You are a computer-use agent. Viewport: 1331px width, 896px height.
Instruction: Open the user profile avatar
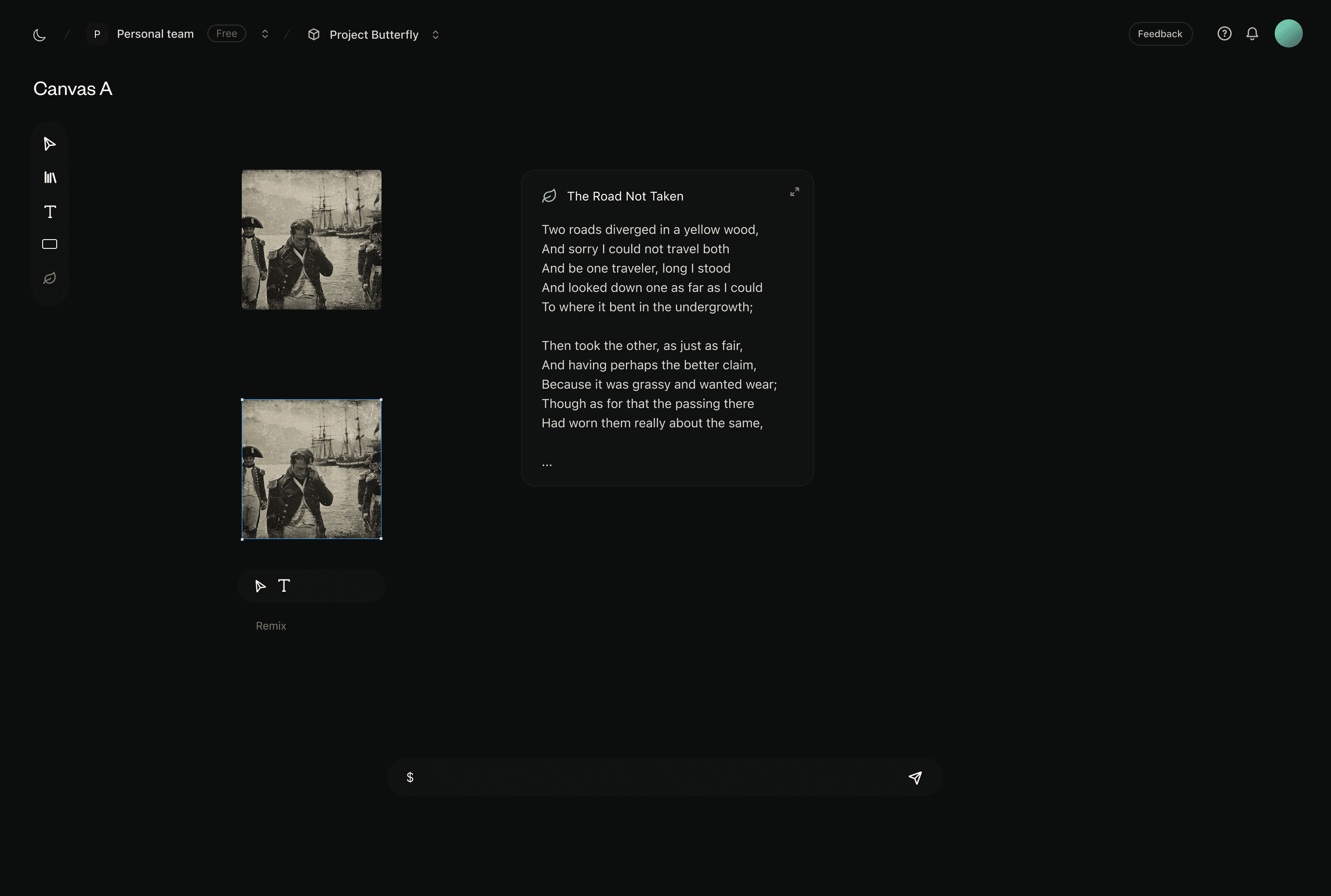(1289, 34)
